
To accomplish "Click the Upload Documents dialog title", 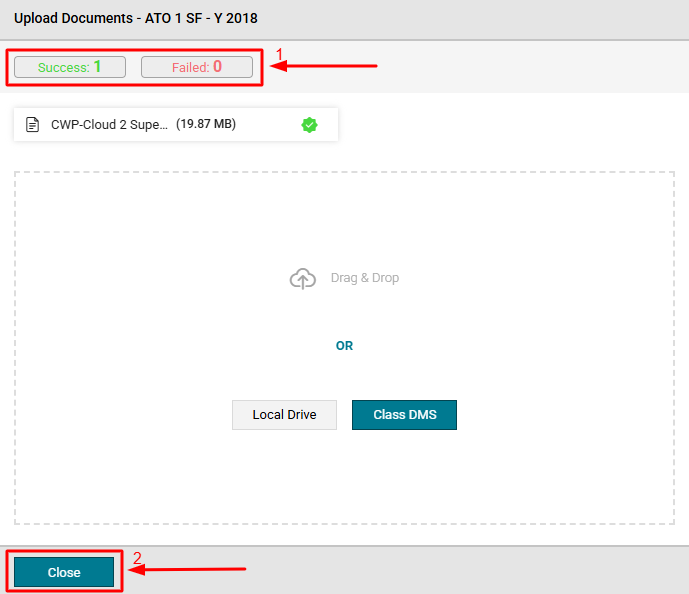I will point(136,18).
